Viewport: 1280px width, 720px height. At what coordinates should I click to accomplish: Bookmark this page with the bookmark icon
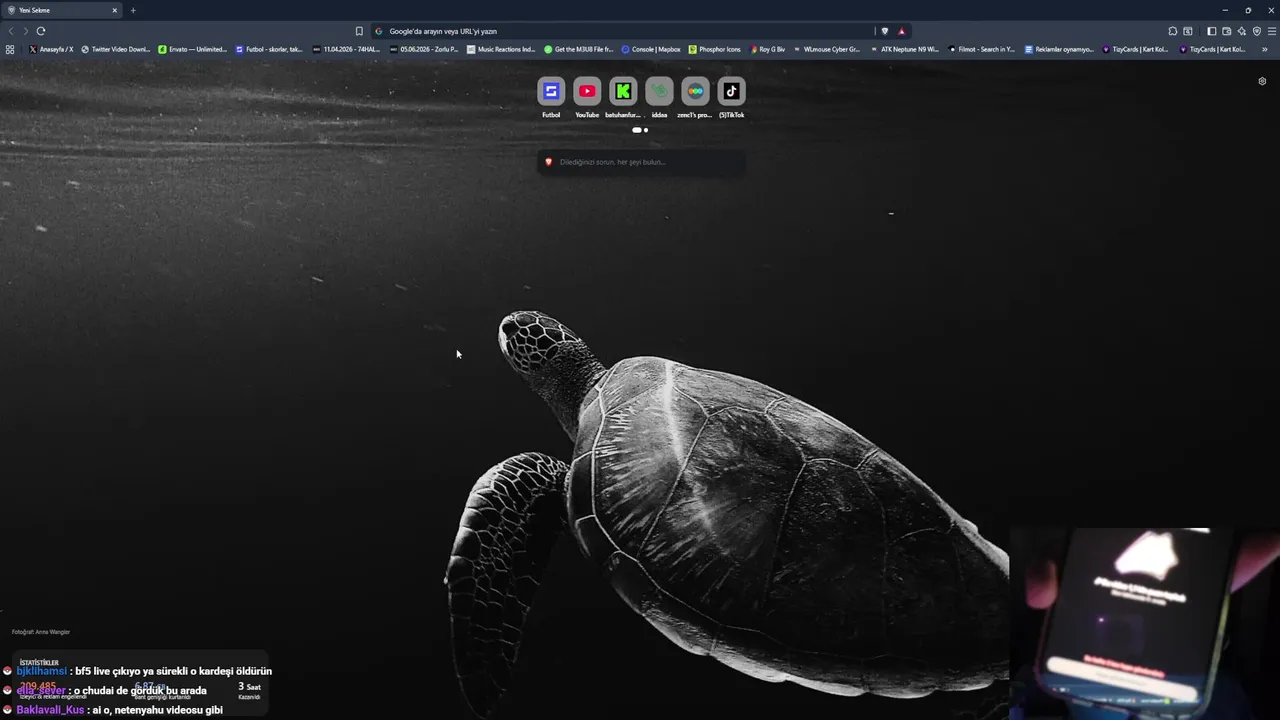[359, 31]
